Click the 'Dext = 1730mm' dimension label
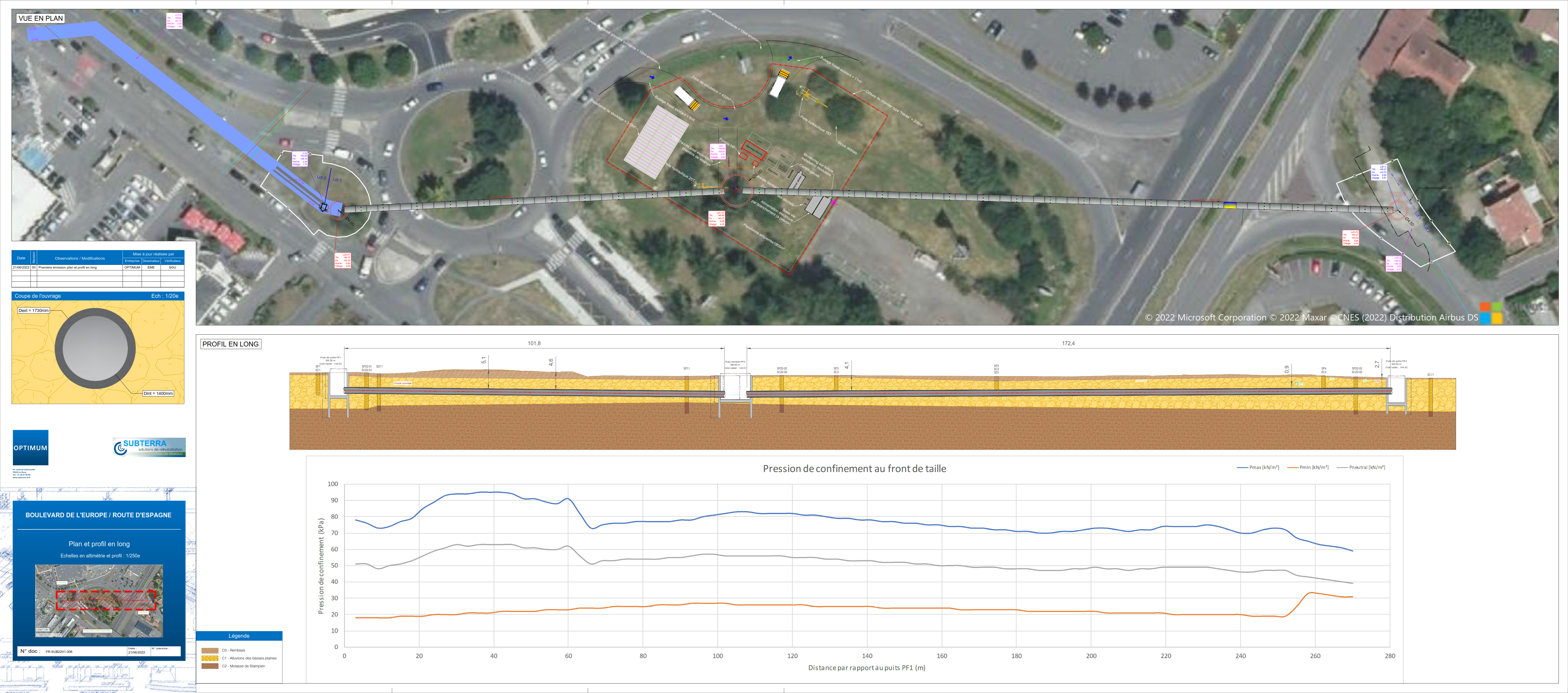This screenshot has height=693, width=1568. click(x=34, y=310)
